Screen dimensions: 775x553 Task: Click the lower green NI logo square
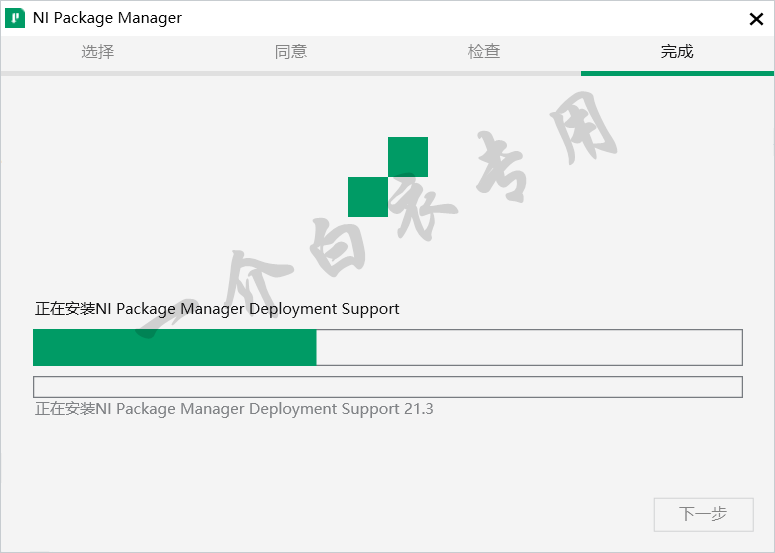368,197
